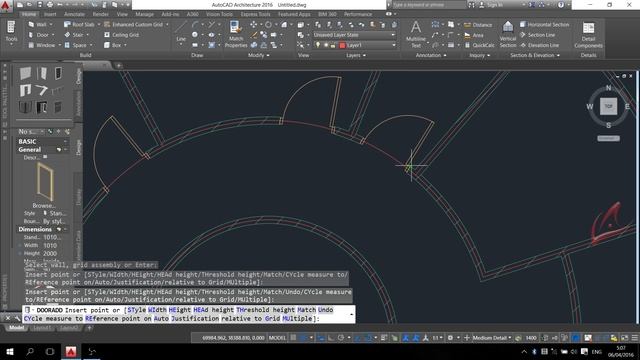Switch to the Insert ribbon tab
The height and width of the screenshot is (360, 640).
(50, 14)
